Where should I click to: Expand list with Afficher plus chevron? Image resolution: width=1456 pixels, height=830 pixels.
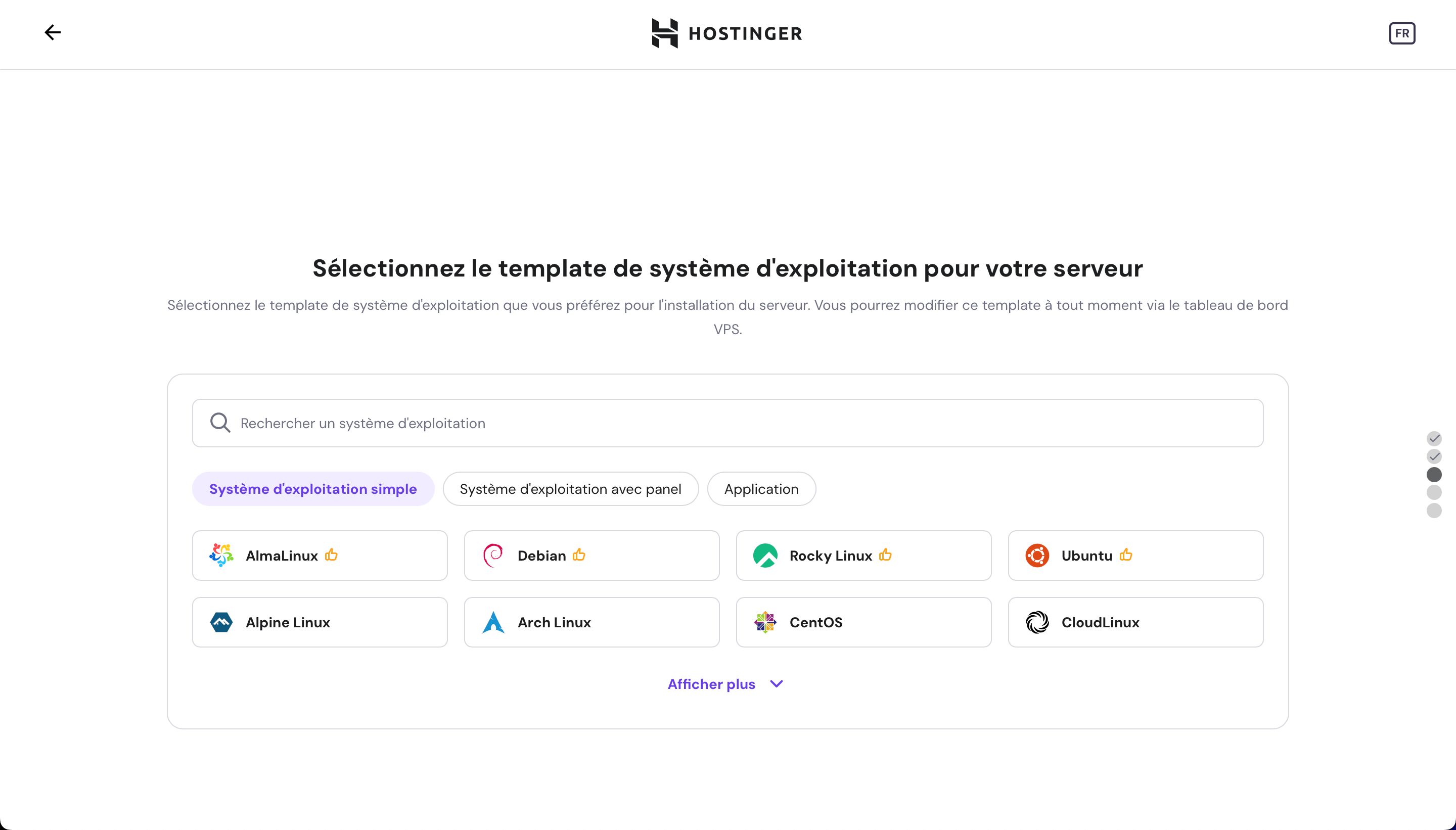777,684
